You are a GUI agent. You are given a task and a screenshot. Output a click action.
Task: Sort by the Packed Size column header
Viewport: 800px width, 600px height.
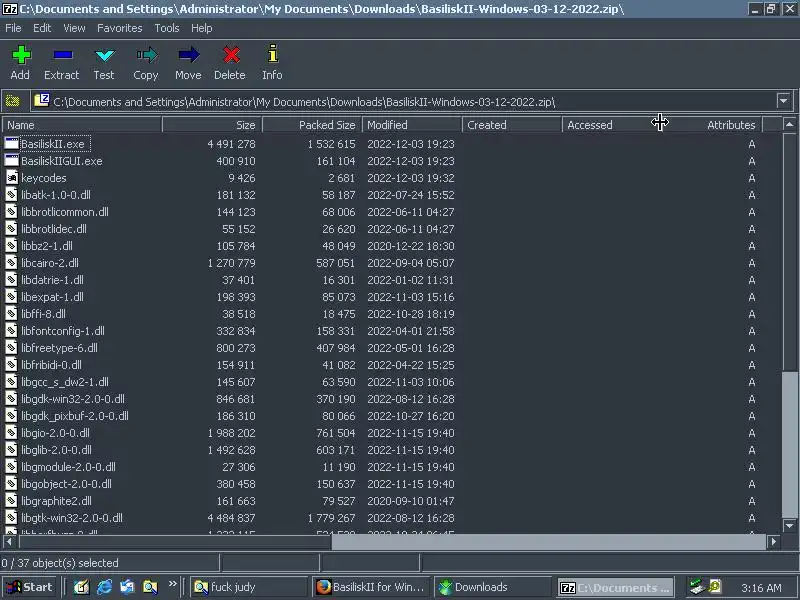point(312,124)
